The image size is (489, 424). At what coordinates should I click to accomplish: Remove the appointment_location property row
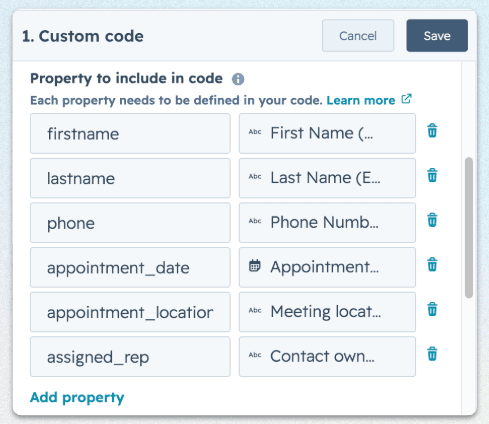(432, 309)
